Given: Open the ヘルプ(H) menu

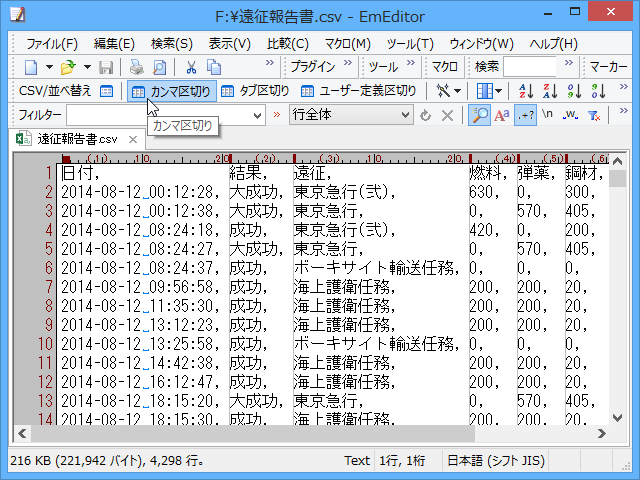Looking at the screenshot, I should click(x=553, y=44).
